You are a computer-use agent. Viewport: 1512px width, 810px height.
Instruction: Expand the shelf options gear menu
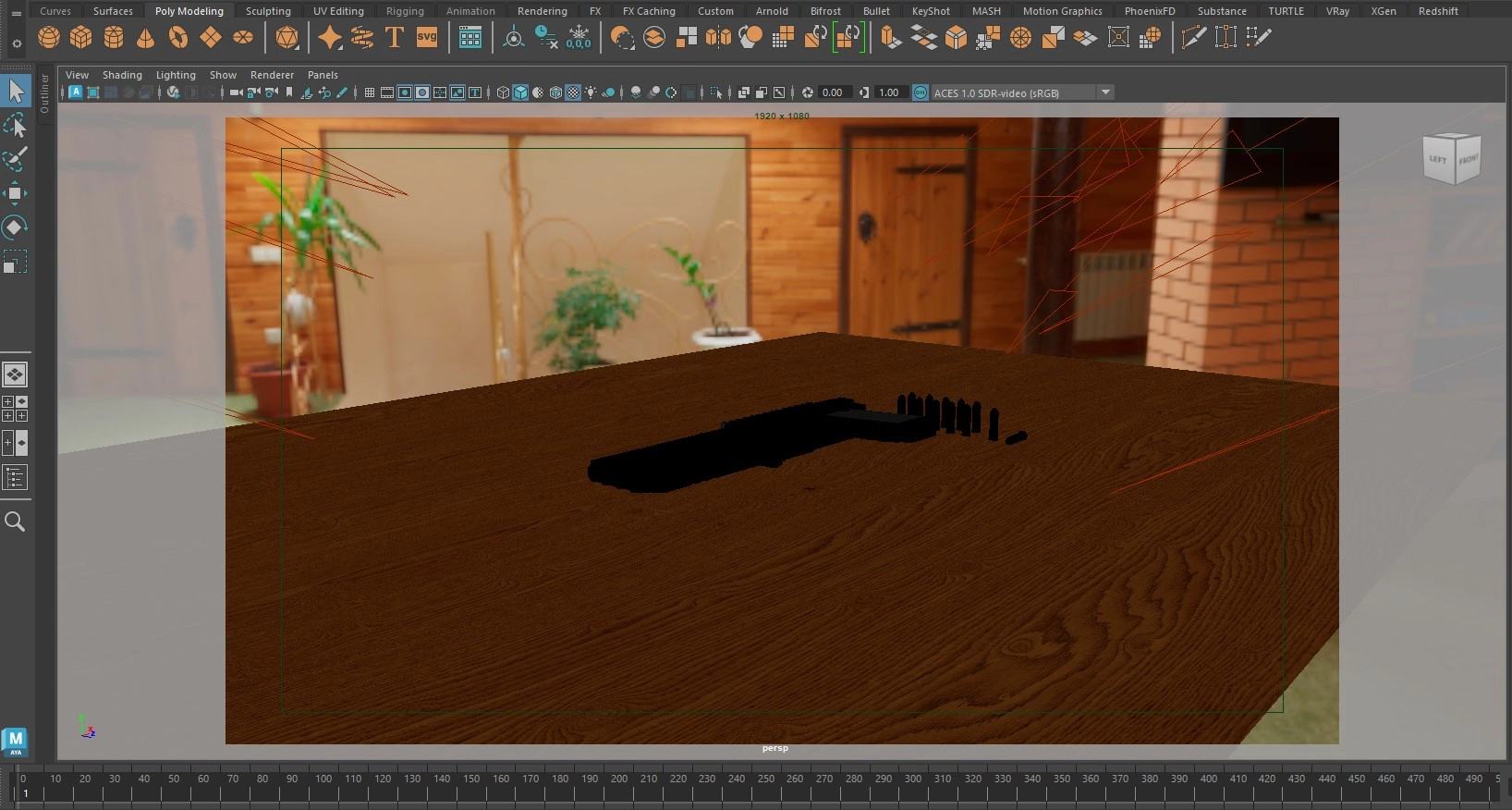point(16,43)
